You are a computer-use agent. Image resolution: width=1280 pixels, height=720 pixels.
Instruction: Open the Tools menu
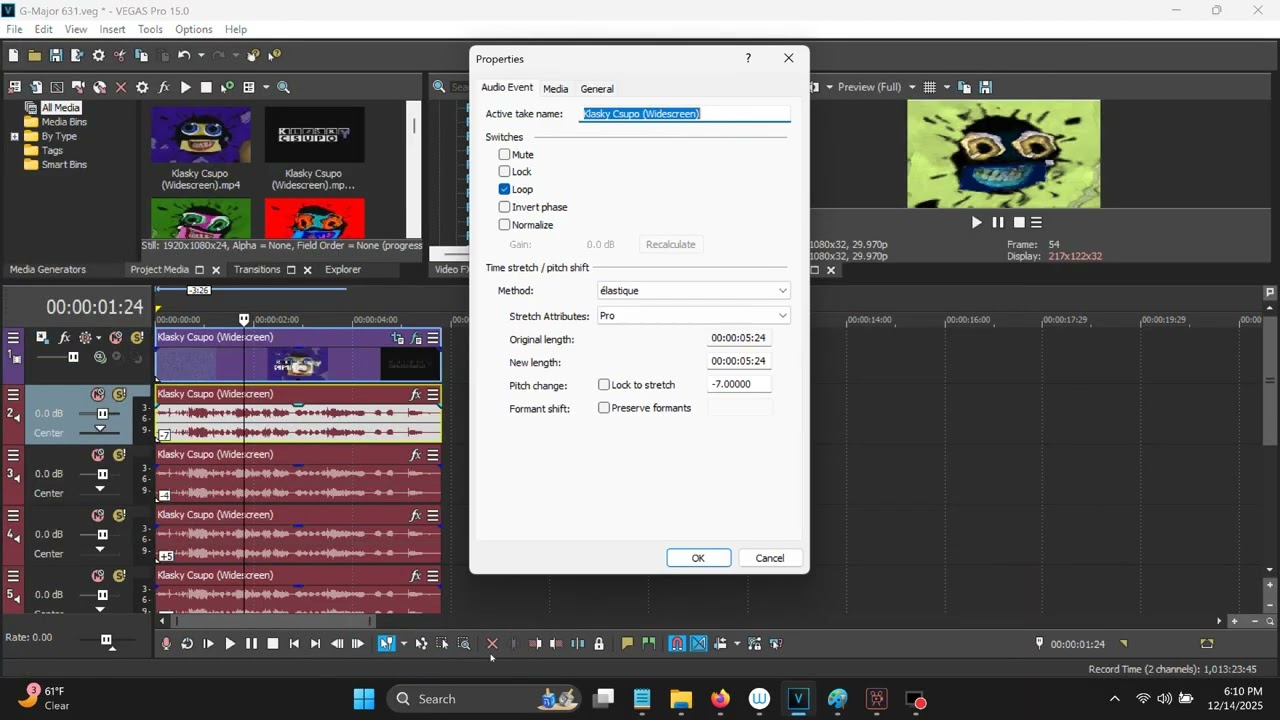coord(150,29)
